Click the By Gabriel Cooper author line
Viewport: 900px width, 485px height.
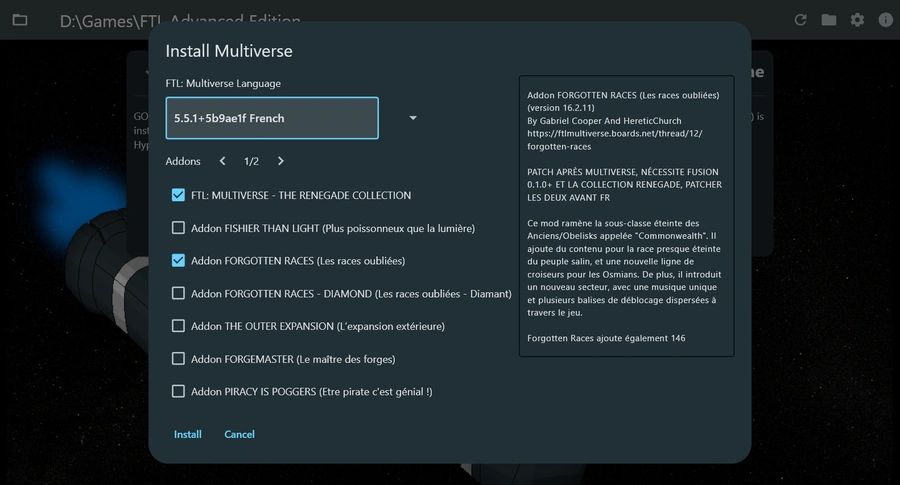[x=604, y=121]
